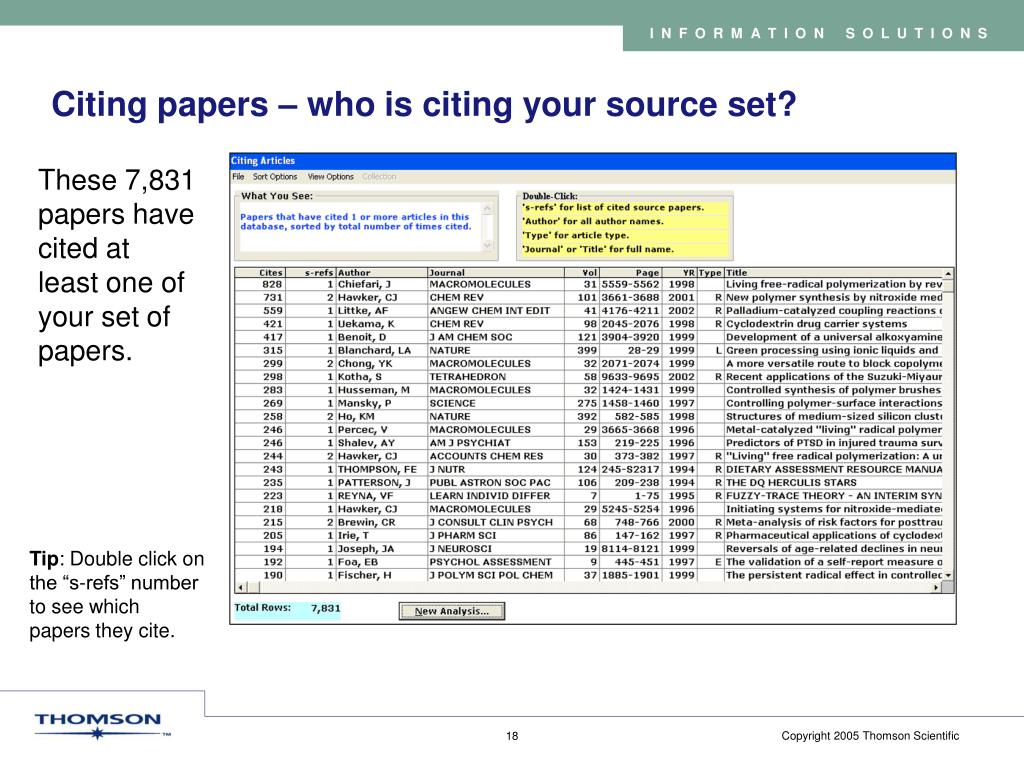
Task: Click the What You See box scrollbar
Action: 487,227
